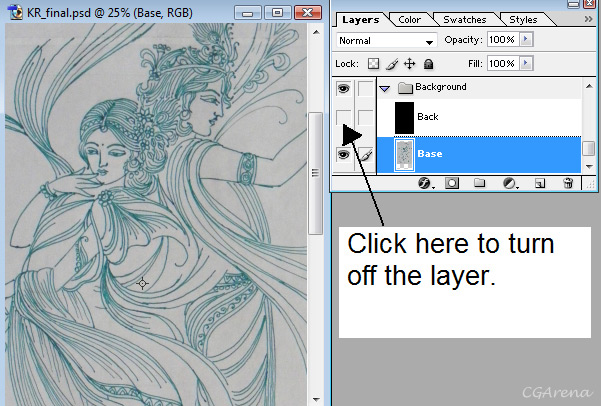Delete layer with trash icon
601x406 pixels.
568,183
